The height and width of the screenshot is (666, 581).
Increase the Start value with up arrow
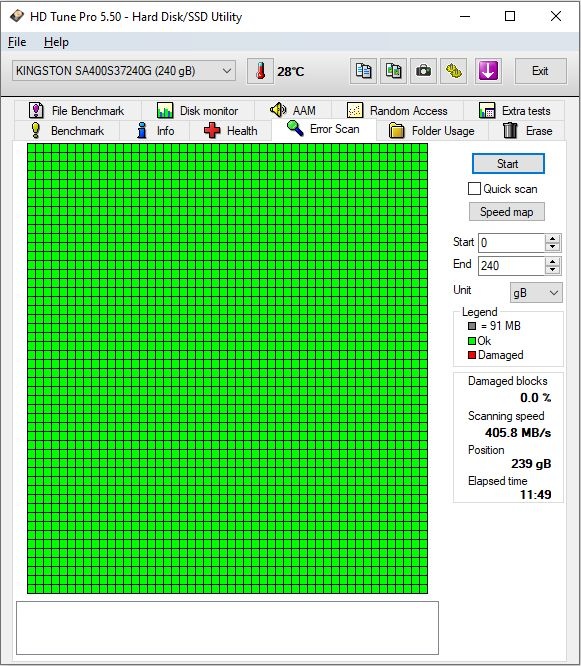pyautogui.click(x=553, y=239)
